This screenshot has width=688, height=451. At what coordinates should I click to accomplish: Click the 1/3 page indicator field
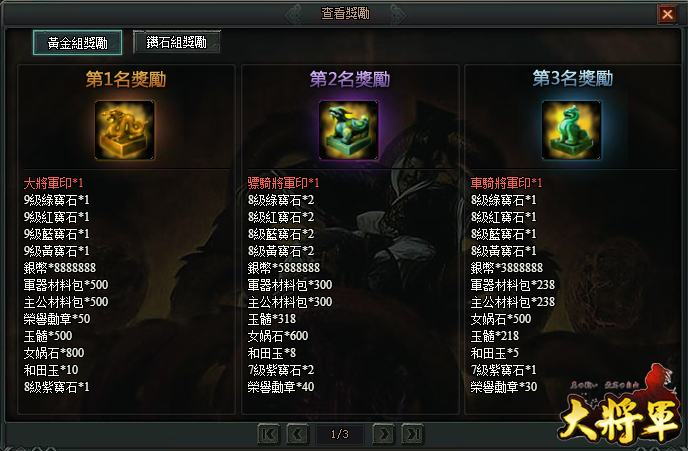tap(340, 434)
